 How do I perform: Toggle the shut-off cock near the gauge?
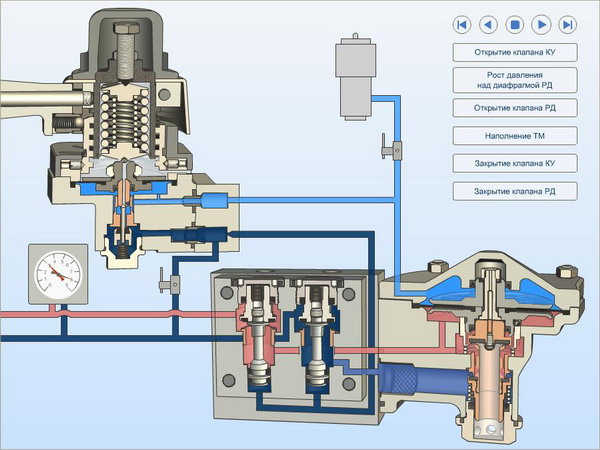[170, 283]
